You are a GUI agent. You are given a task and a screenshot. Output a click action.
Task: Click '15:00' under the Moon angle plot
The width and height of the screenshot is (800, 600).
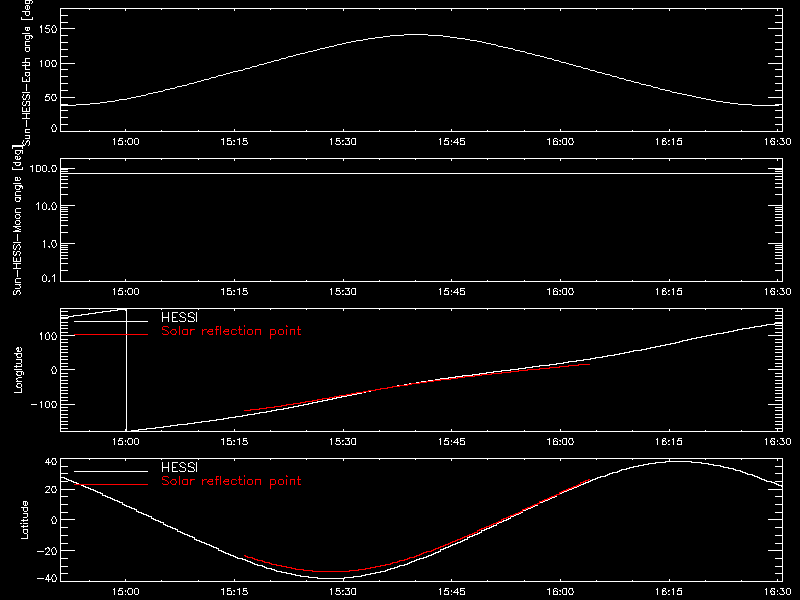point(126,292)
